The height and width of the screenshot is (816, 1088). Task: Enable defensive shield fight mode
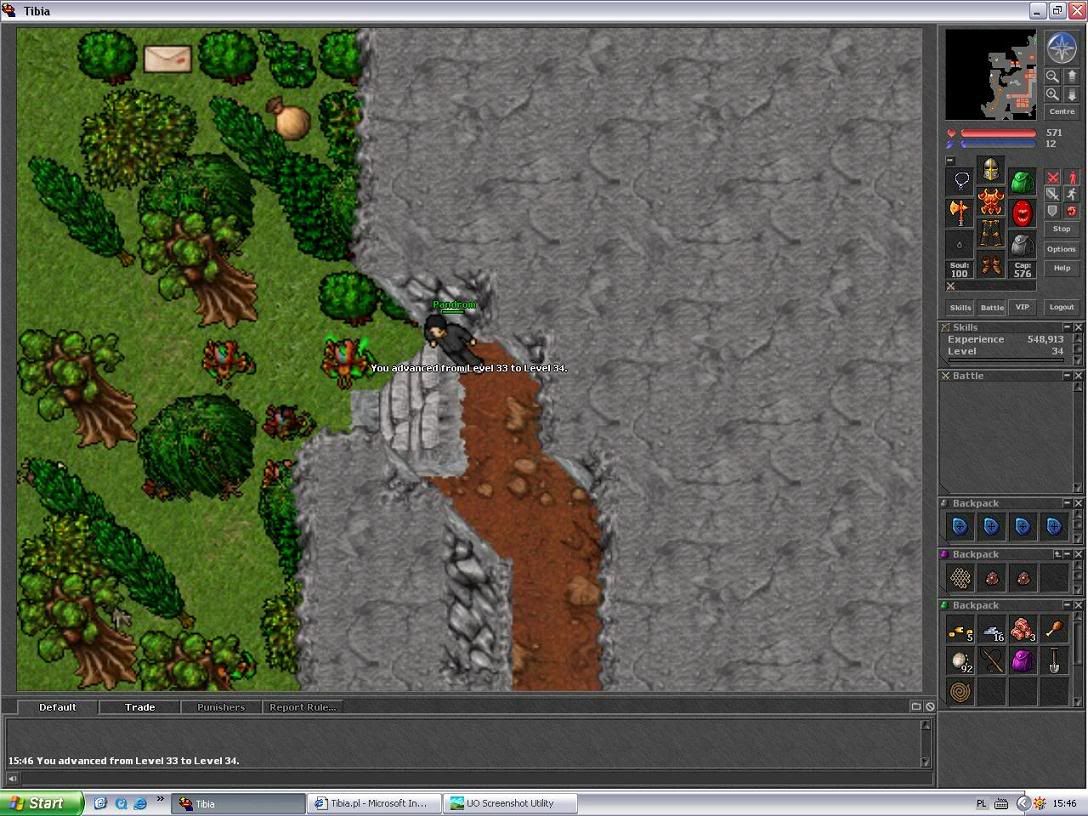click(1053, 212)
